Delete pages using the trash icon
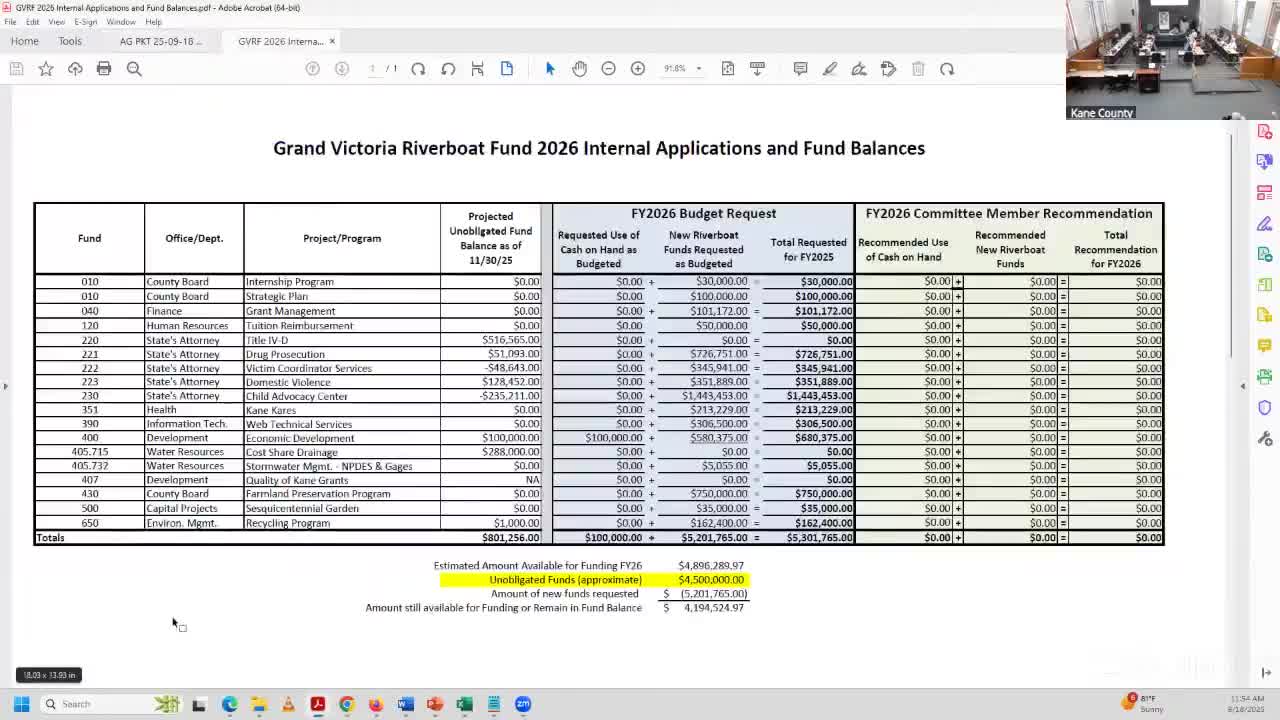 coord(918,68)
